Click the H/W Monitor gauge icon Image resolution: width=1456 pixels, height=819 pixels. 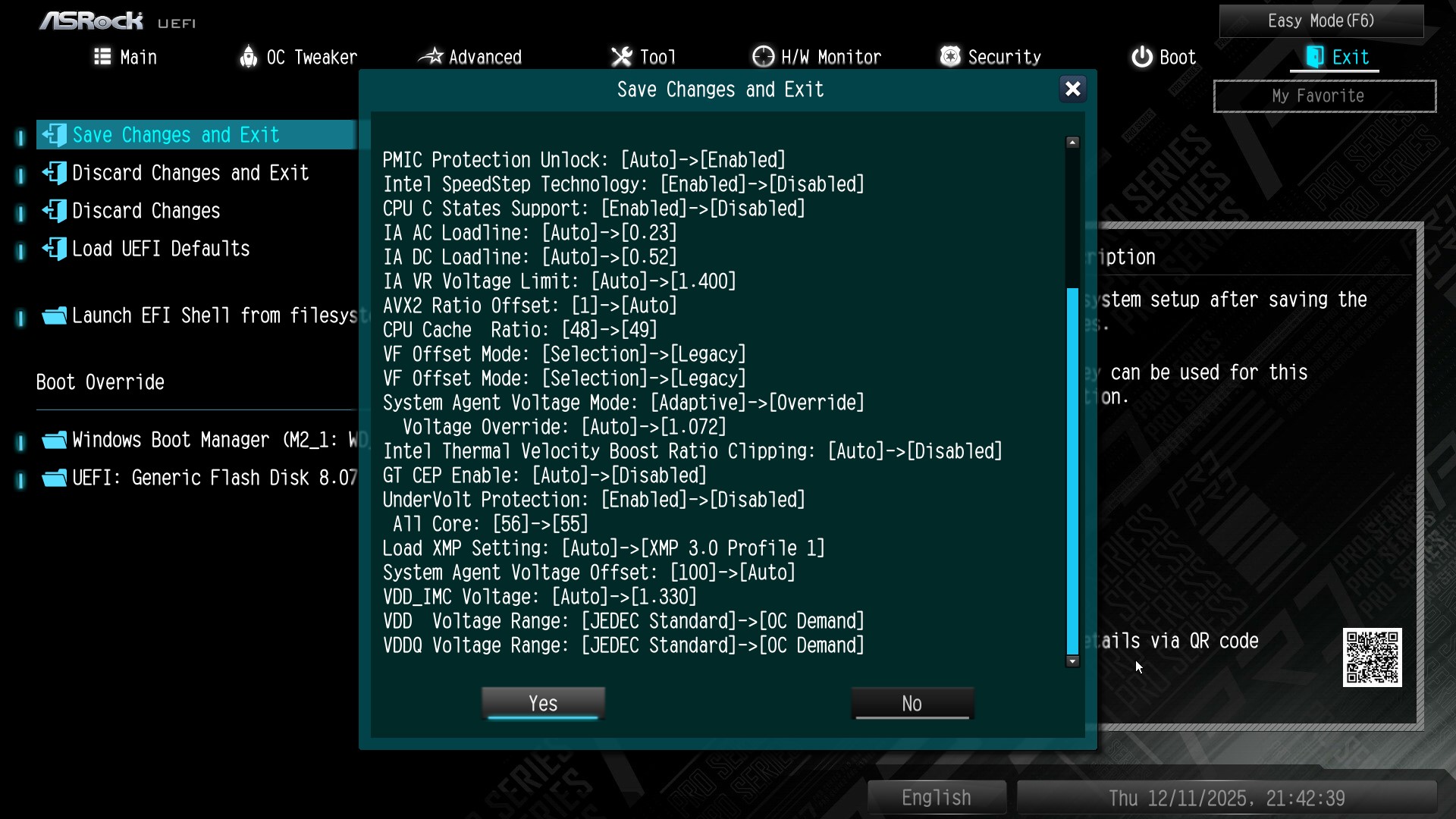[763, 57]
